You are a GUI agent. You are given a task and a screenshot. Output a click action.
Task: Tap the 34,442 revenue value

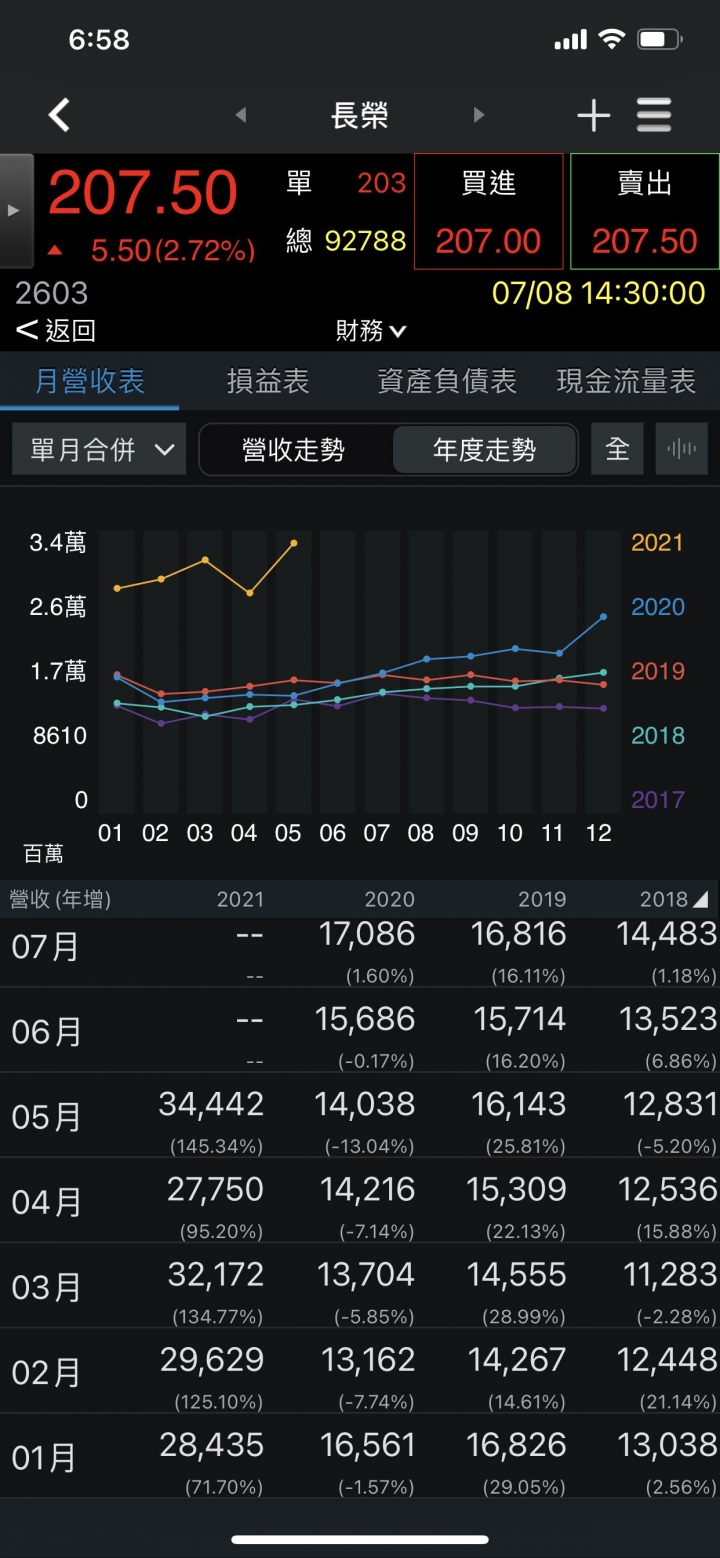point(211,1104)
